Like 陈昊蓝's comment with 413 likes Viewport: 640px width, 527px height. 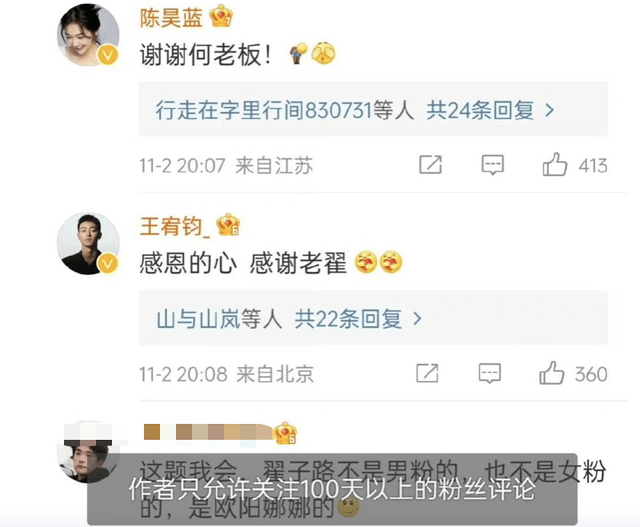point(555,165)
